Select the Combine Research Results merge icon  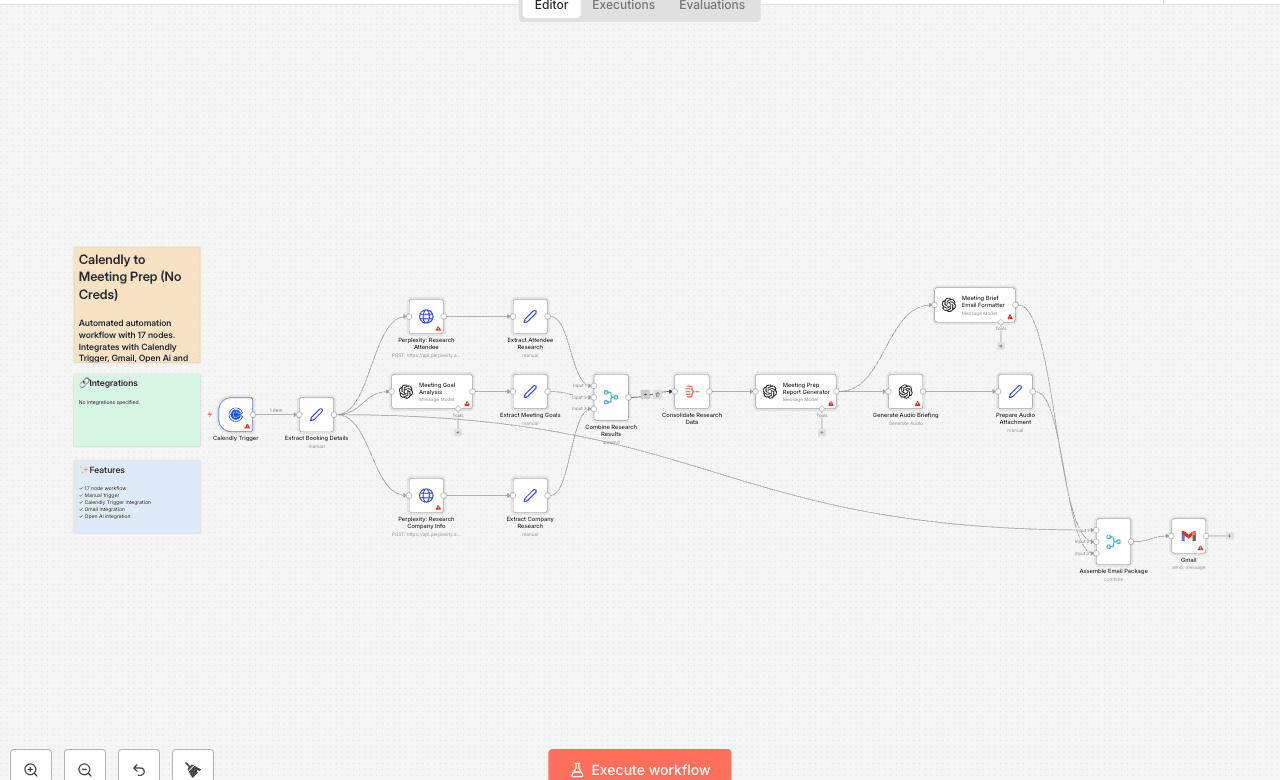coord(610,397)
